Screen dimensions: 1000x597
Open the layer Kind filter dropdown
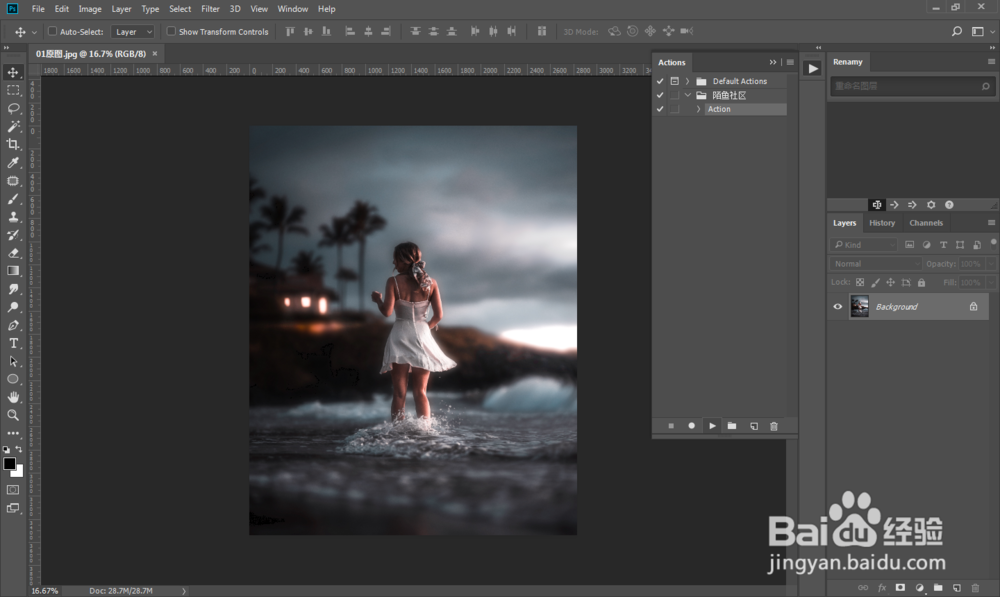[x=864, y=245]
